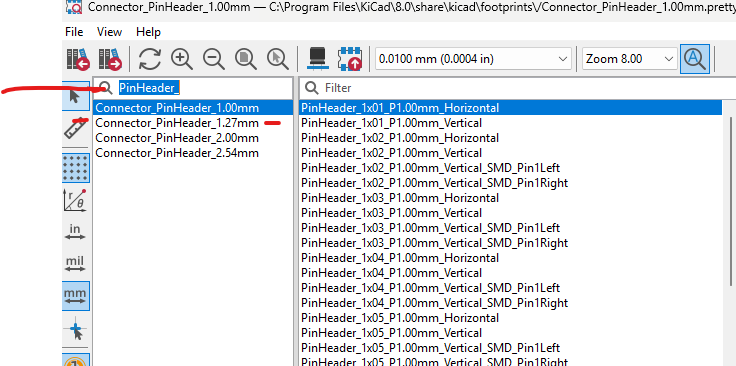Open the 3D viewer chip icon

pyautogui.click(x=318, y=59)
